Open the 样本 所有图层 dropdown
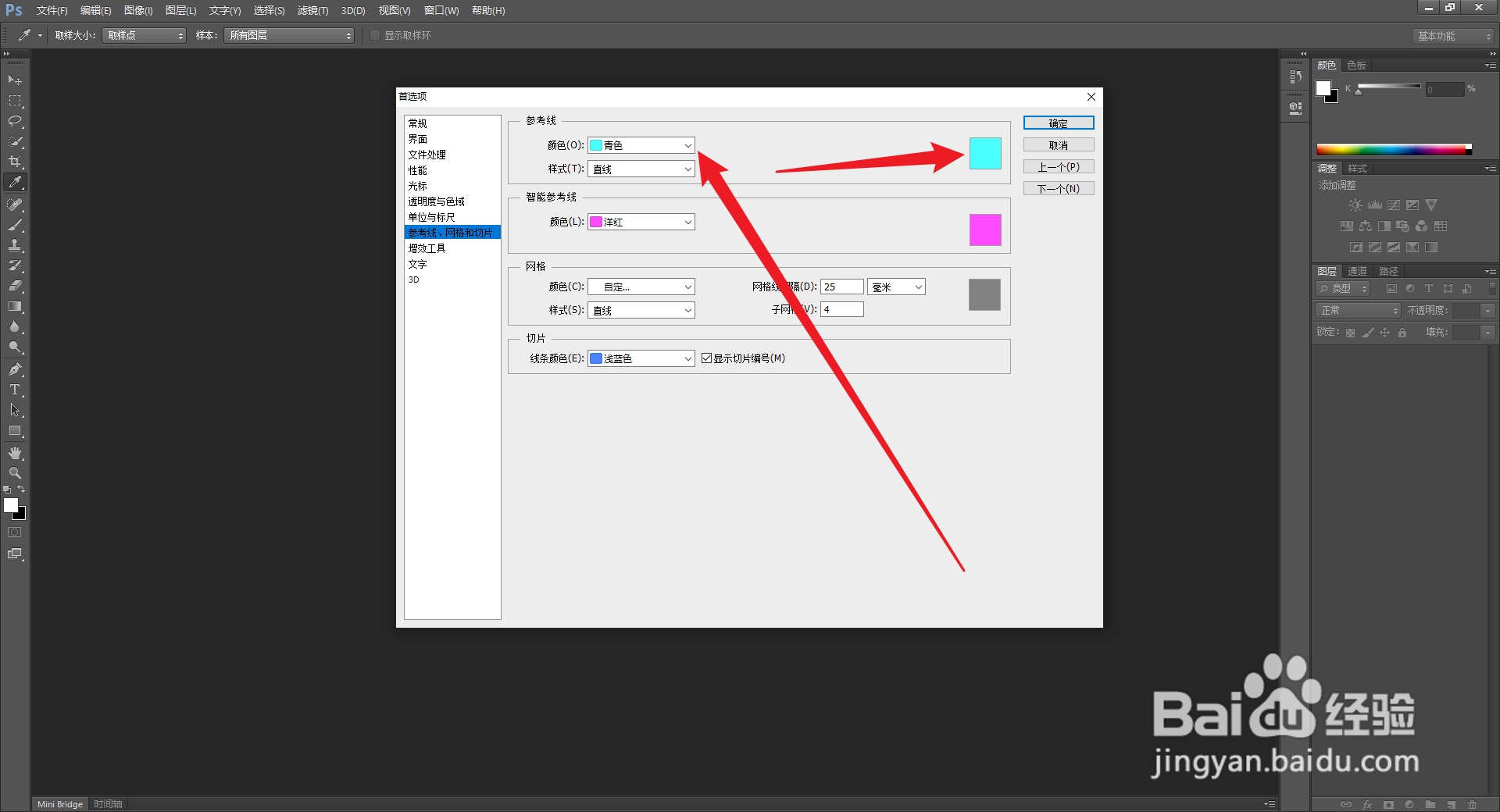Screen dimensions: 1500x812 (x=289, y=35)
